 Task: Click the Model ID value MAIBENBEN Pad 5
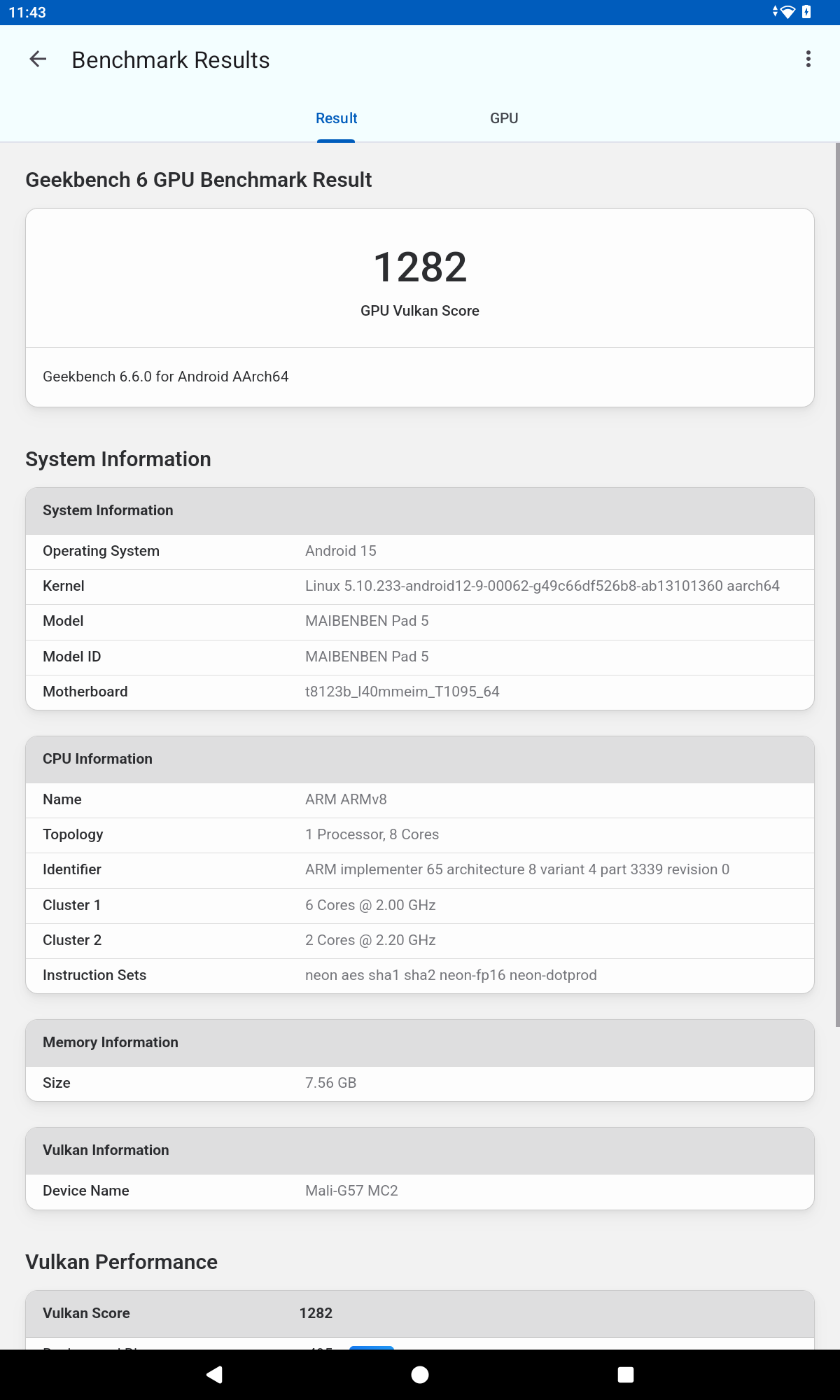point(367,657)
